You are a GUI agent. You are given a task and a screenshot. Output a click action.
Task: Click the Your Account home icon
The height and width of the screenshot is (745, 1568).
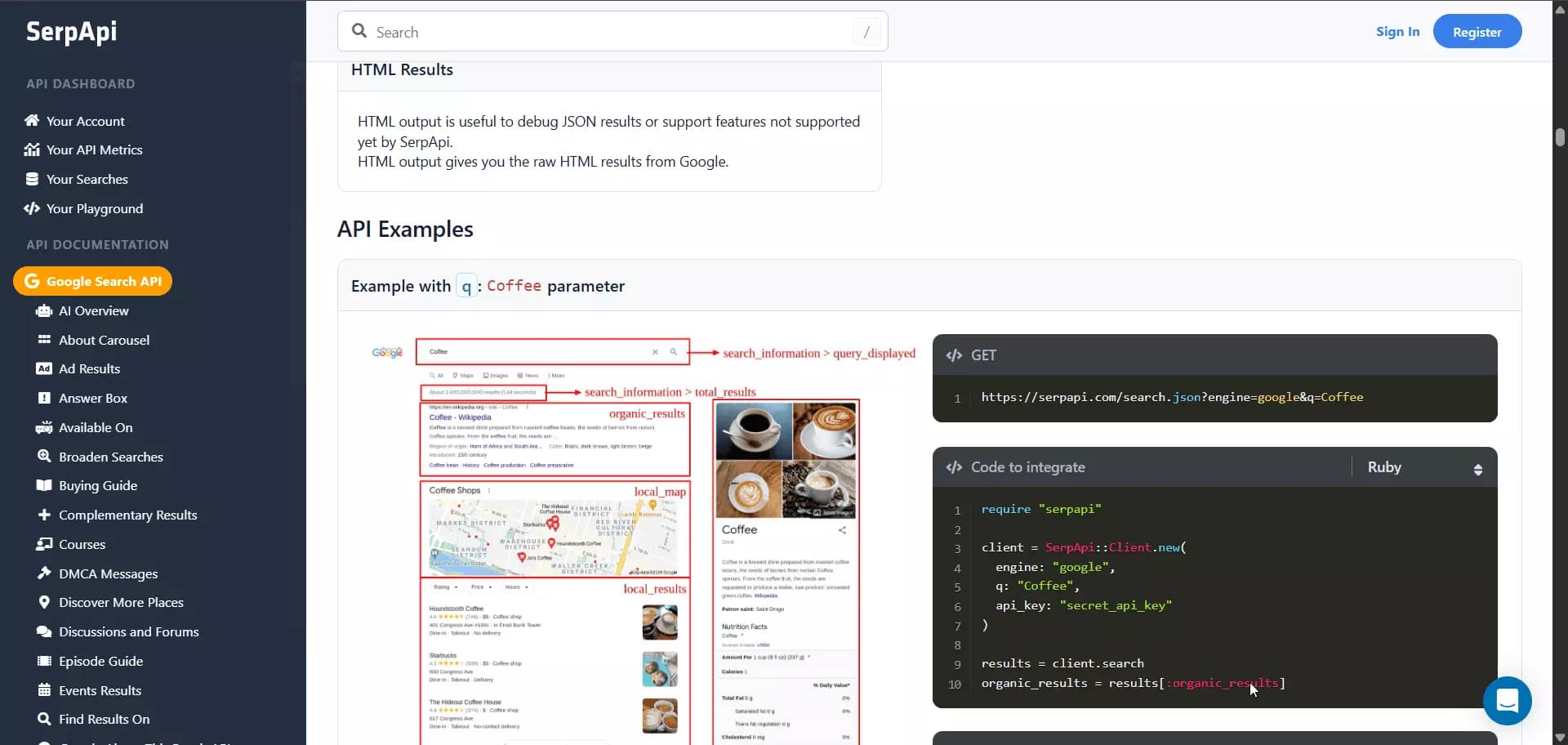click(x=31, y=120)
